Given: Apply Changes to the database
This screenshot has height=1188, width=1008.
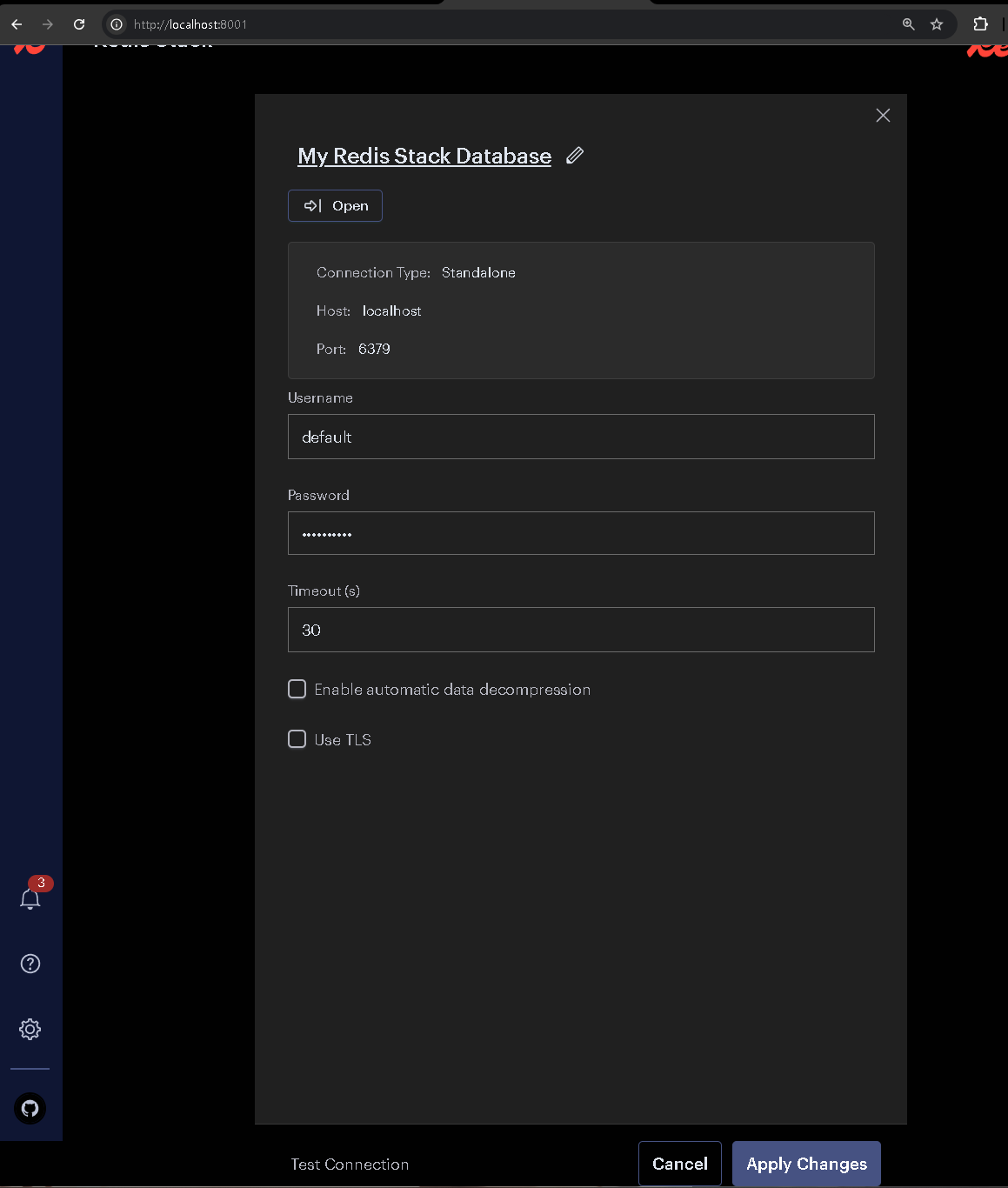Looking at the screenshot, I should 806,1164.
